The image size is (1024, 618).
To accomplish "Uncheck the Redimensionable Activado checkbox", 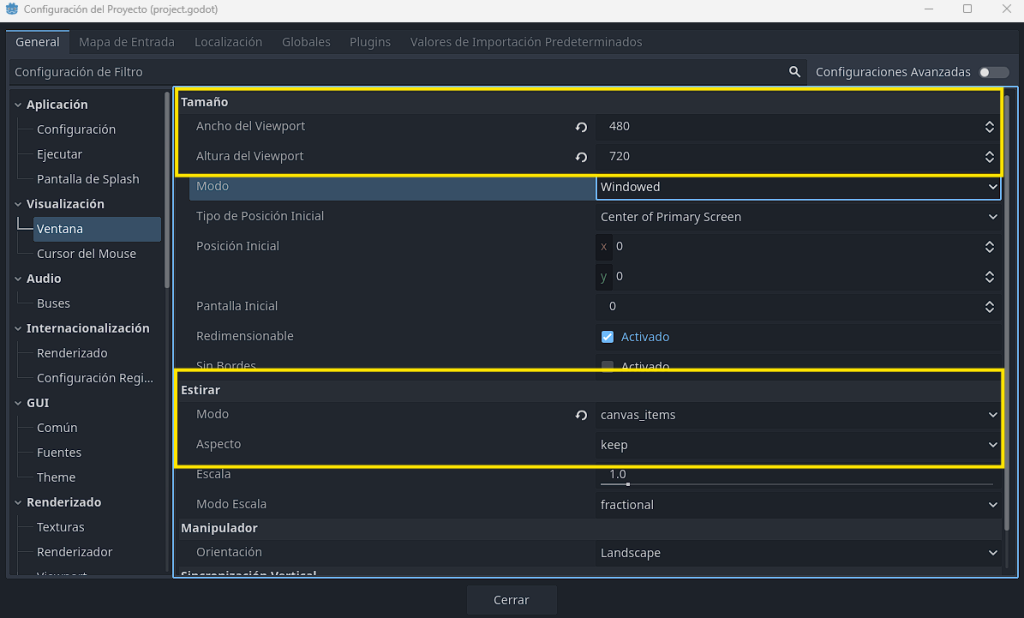I will coord(607,337).
